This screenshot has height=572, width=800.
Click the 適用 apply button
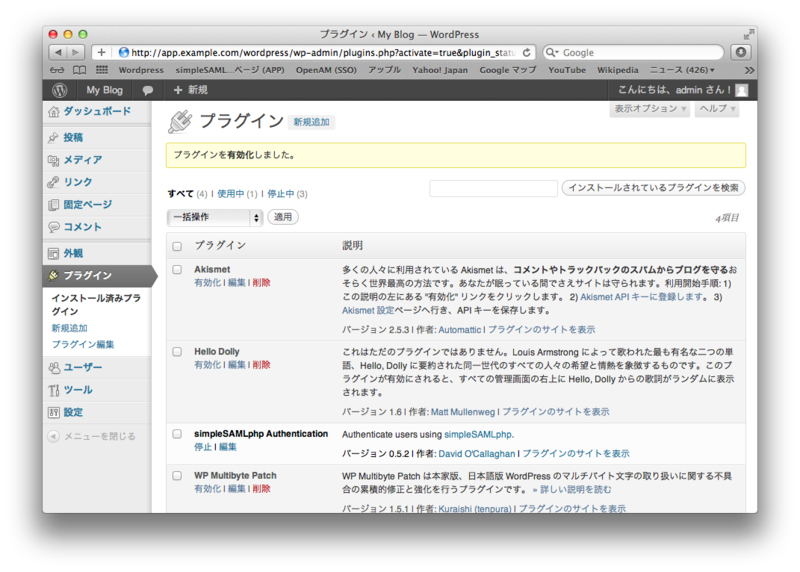283,217
